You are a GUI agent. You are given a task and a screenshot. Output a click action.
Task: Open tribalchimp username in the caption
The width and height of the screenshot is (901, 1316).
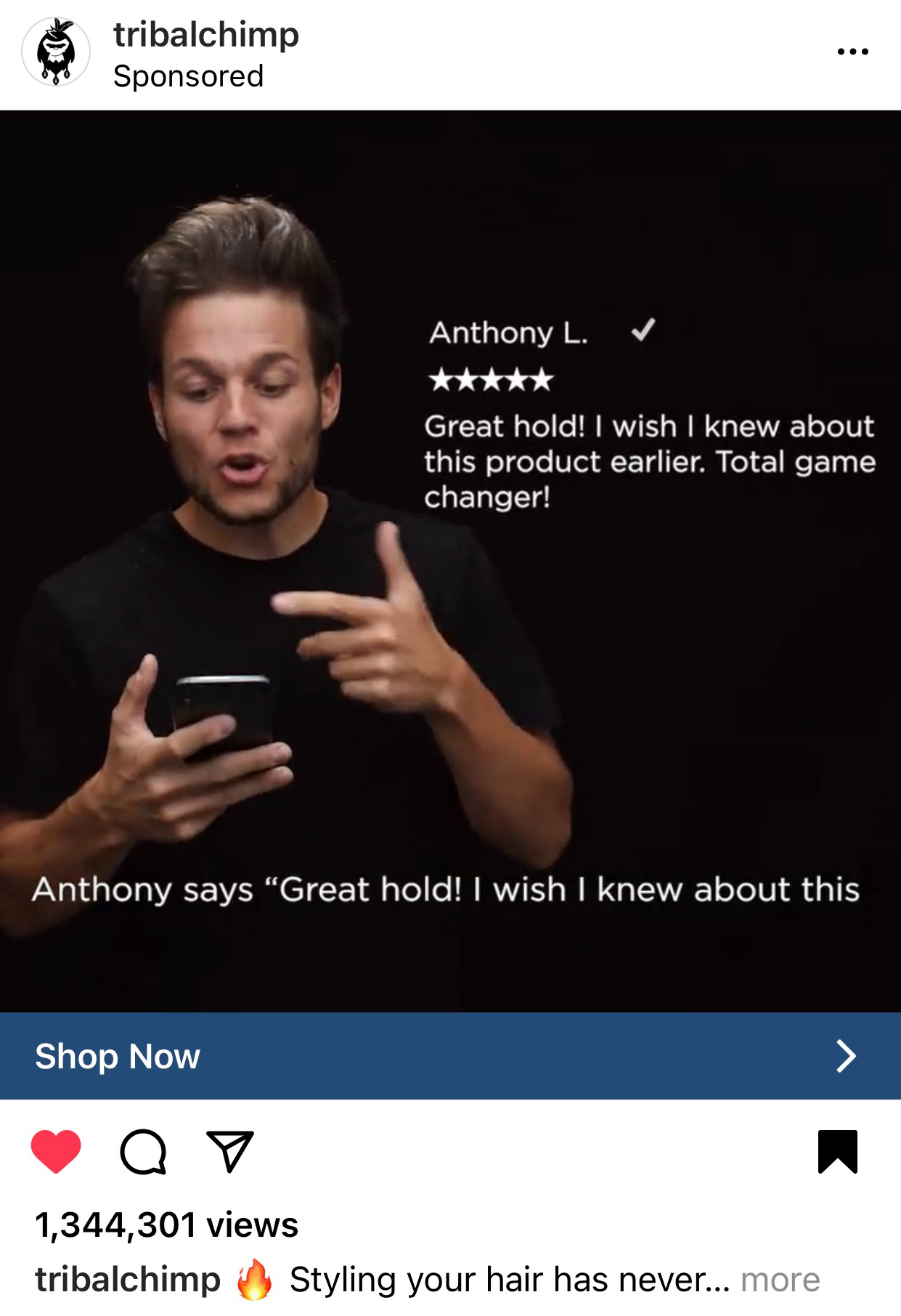(x=128, y=1280)
